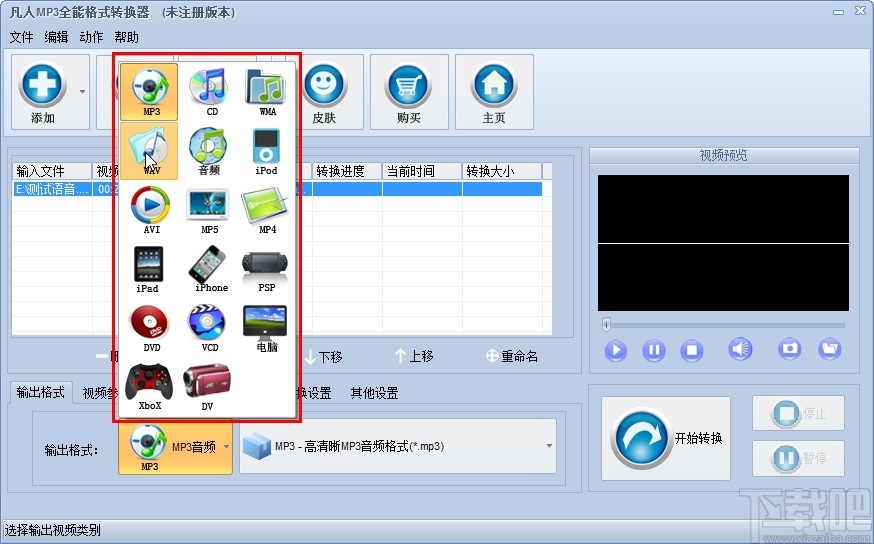Click 下移 to move item down

tap(323, 356)
